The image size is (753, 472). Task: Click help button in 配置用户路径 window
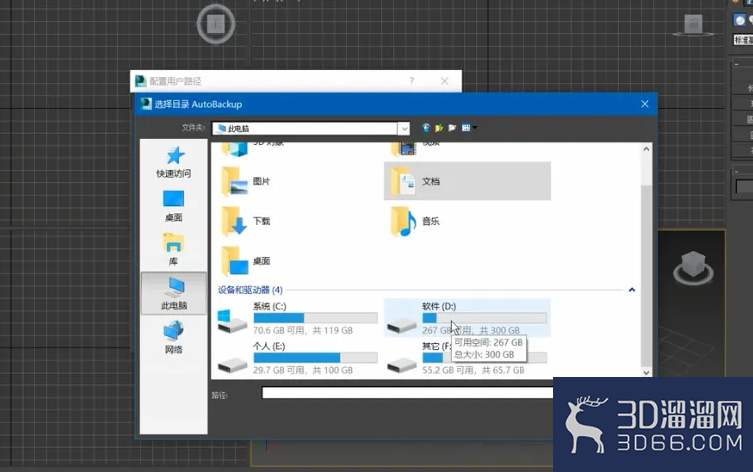[x=412, y=81]
